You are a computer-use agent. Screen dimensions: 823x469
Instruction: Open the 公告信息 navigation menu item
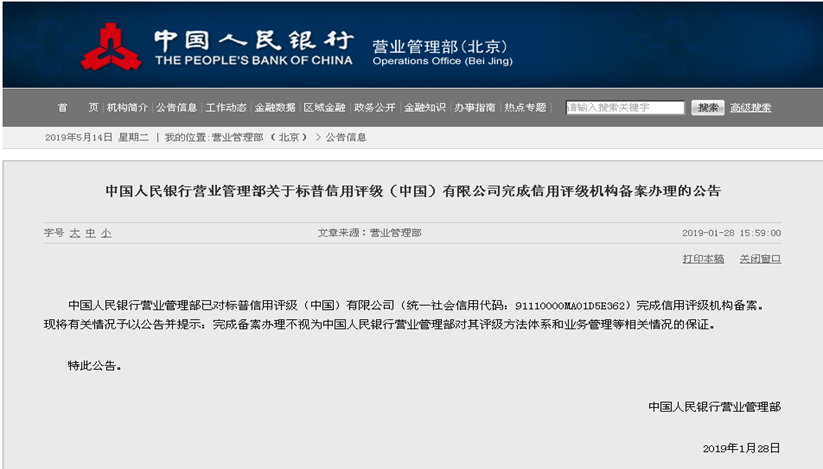(x=176, y=108)
